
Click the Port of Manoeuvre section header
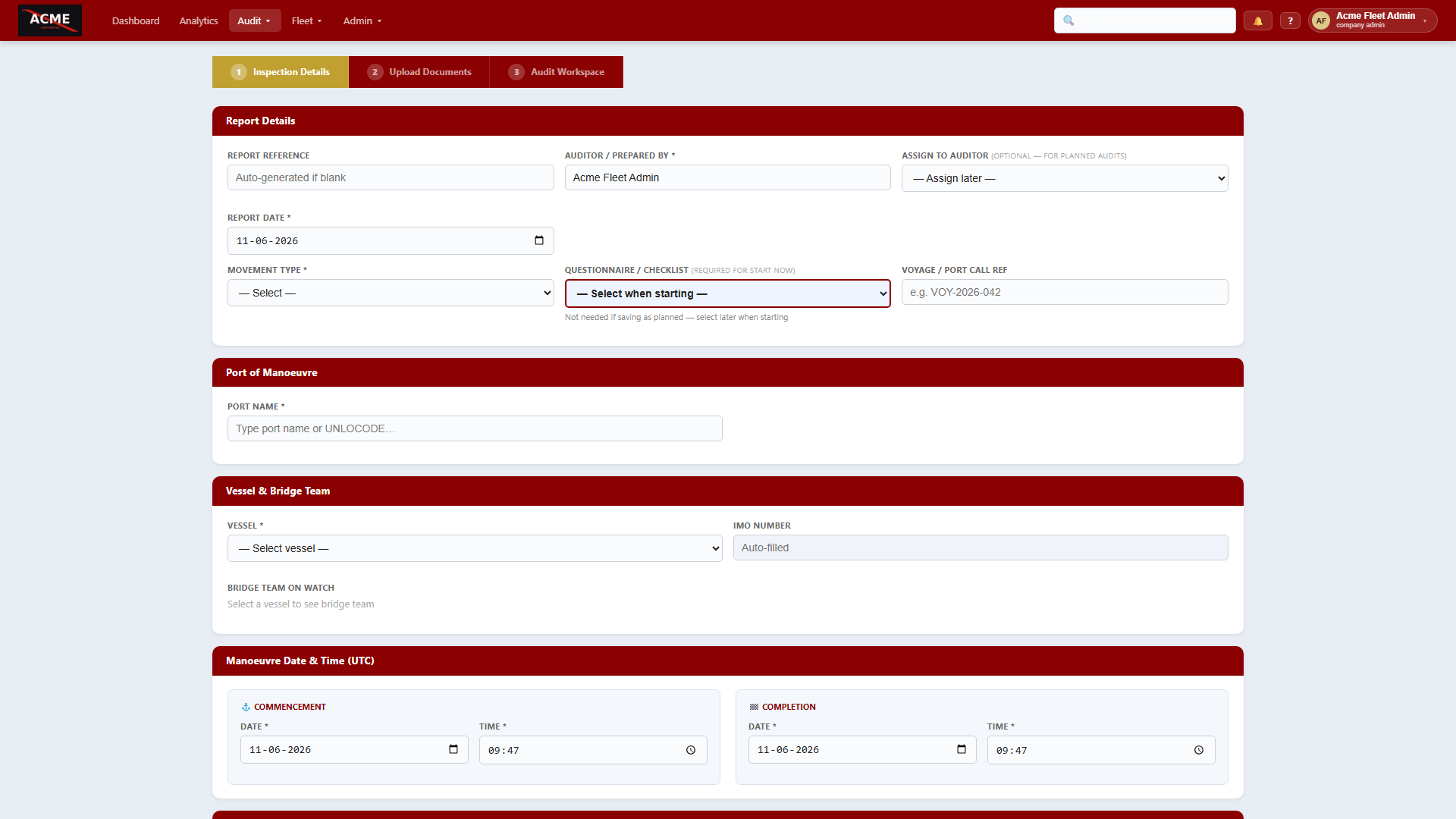(728, 372)
